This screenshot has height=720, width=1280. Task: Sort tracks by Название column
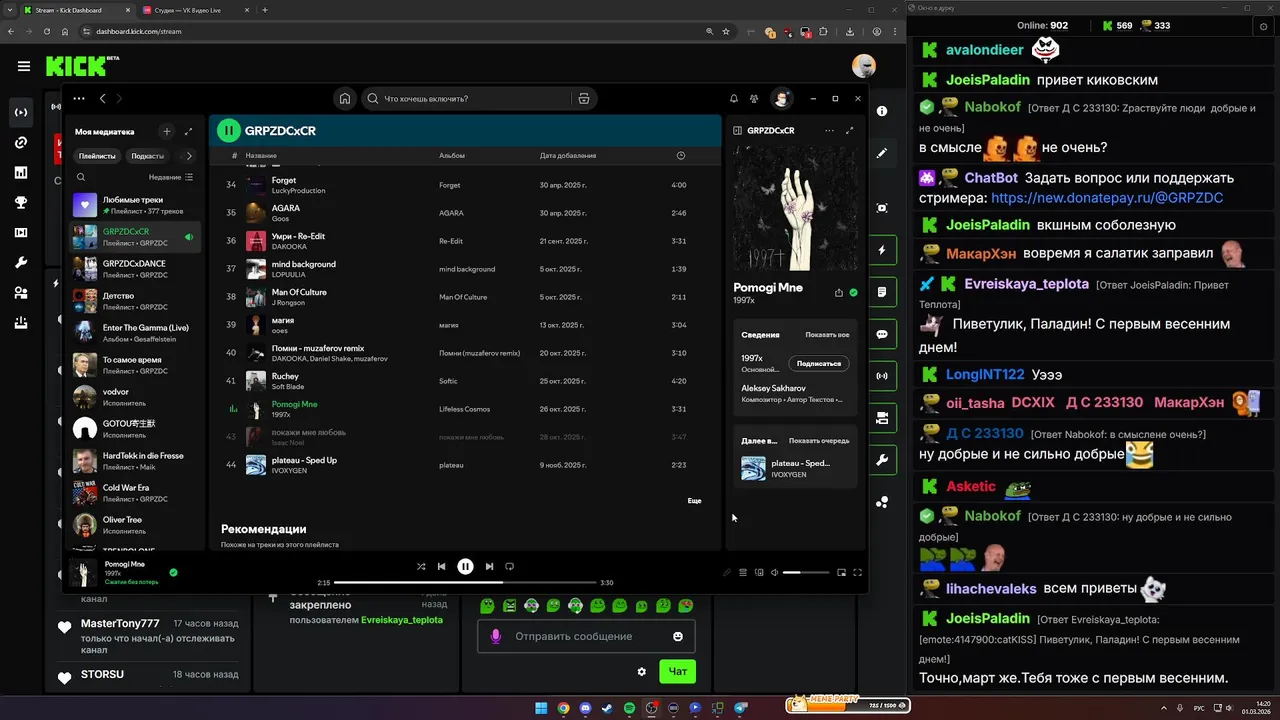pyautogui.click(x=261, y=155)
